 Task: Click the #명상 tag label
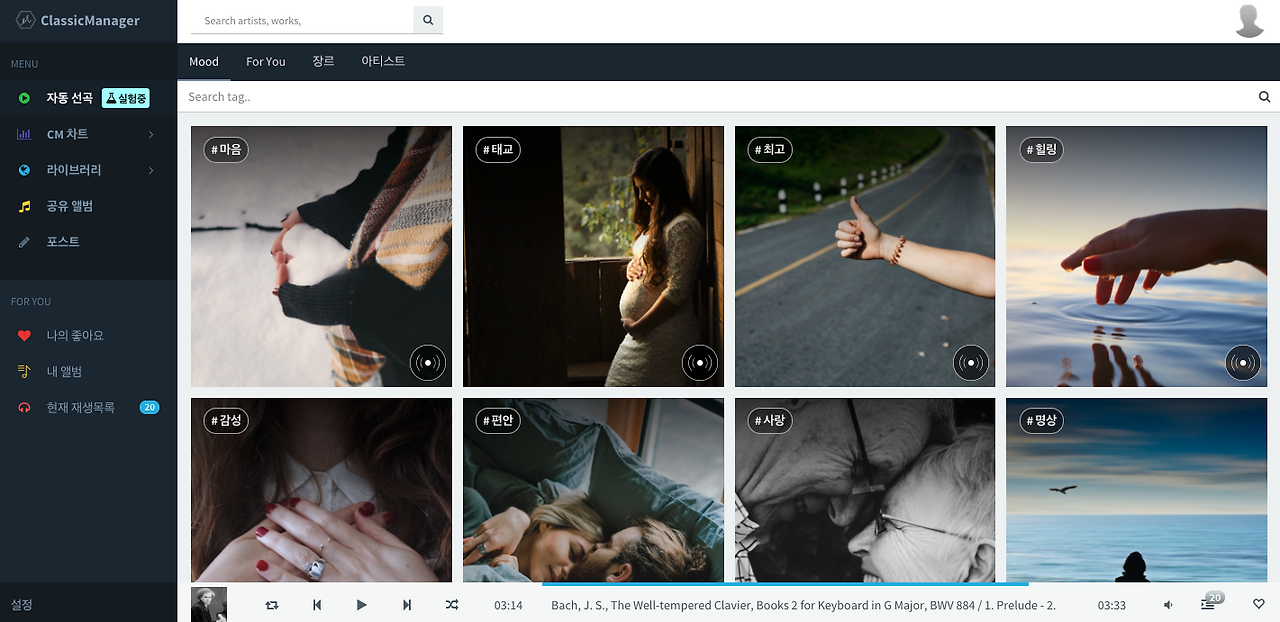pos(1042,421)
